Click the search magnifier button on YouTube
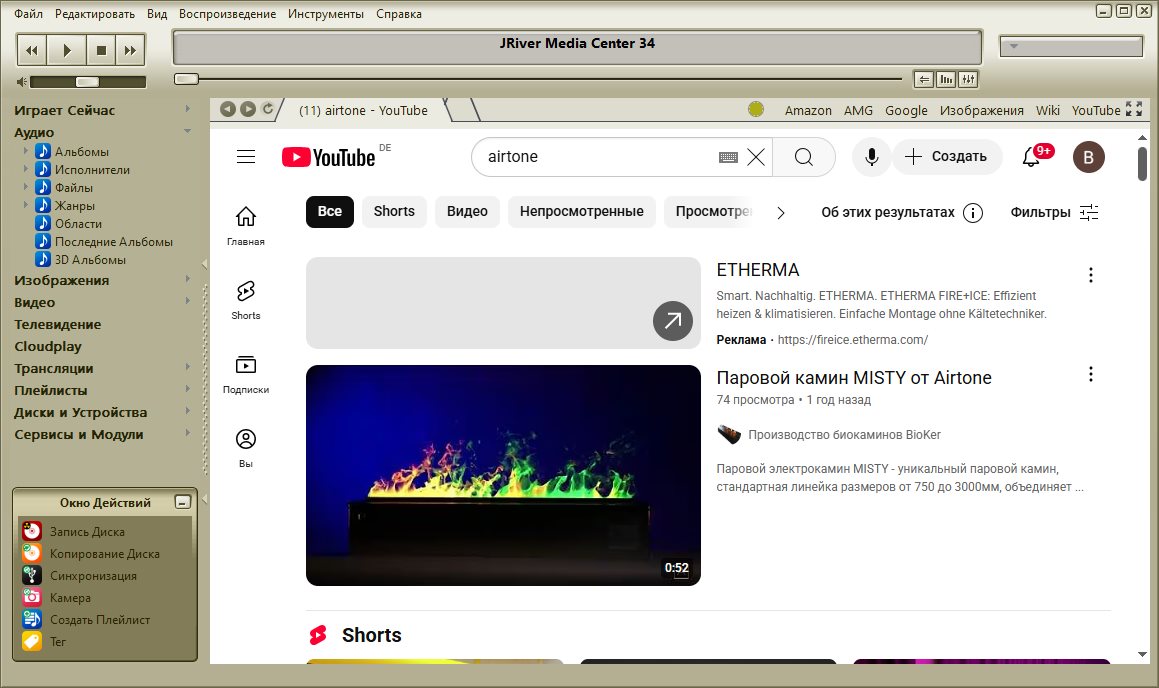The width and height of the screenshot is (1159, 688). click(804, 157)
